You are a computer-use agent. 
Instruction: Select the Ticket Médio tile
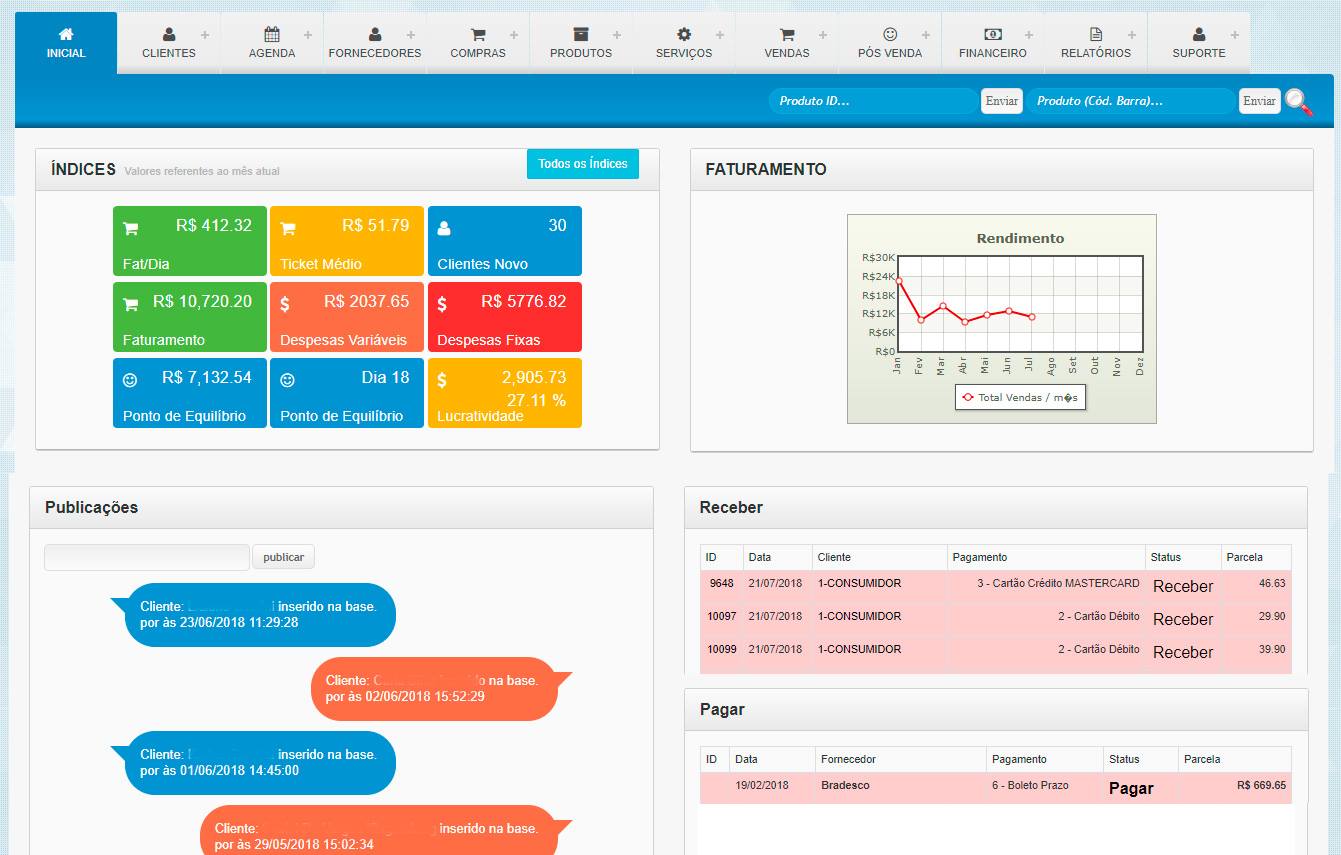[347, 241]
